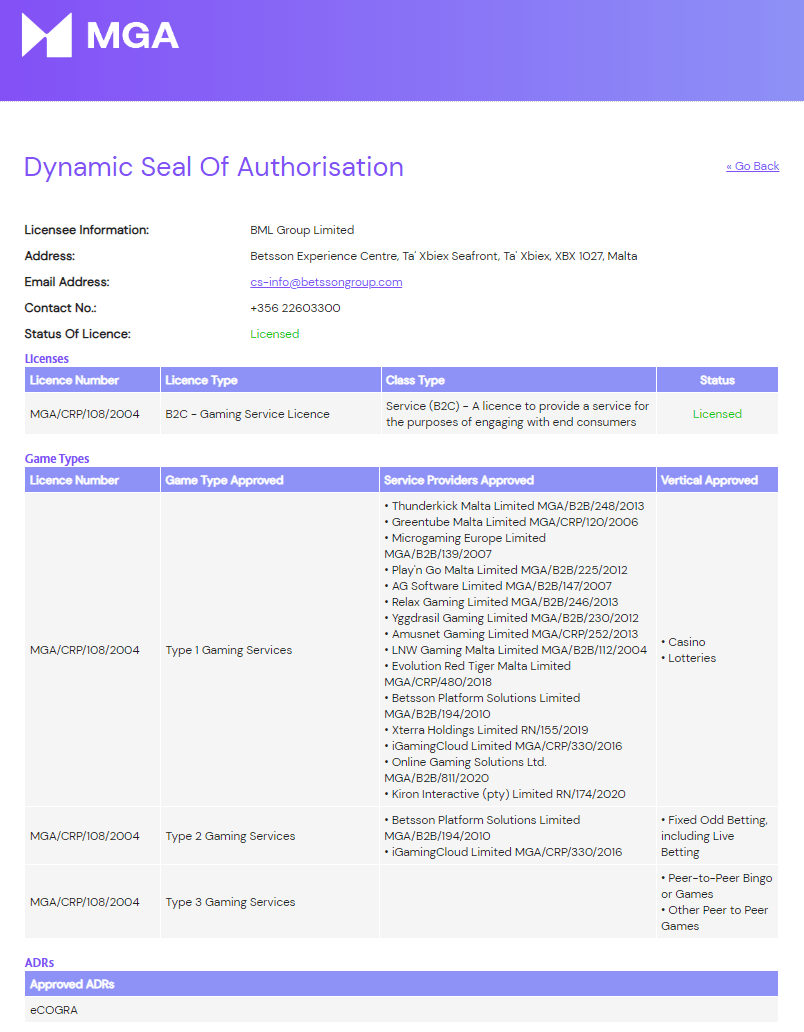Click the Service Providers Approved column header
The image size is (804, 1032).
[518, 480]
